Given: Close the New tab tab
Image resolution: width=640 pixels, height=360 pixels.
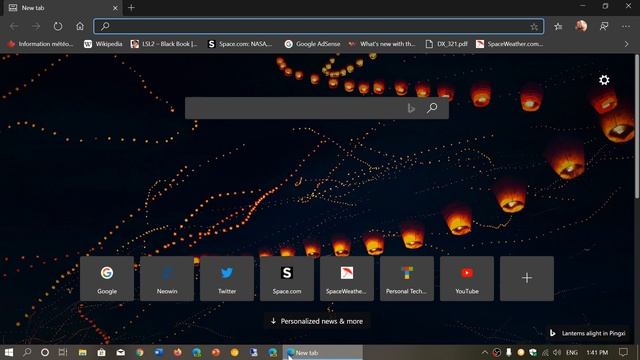Looking at the screenshot, I should point(115,8).
